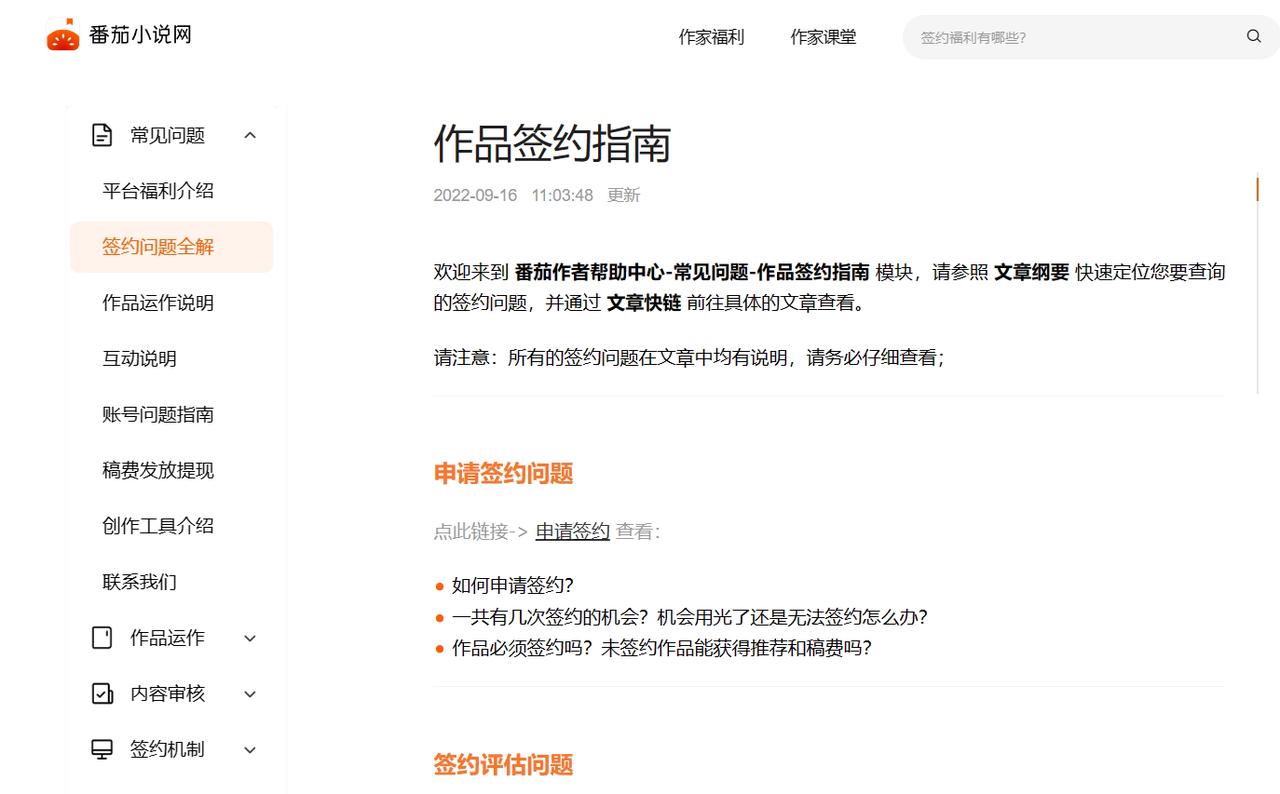Click the 作品签约指南 page title
This screenshot has width=1280, height=794.
(552, 144)
